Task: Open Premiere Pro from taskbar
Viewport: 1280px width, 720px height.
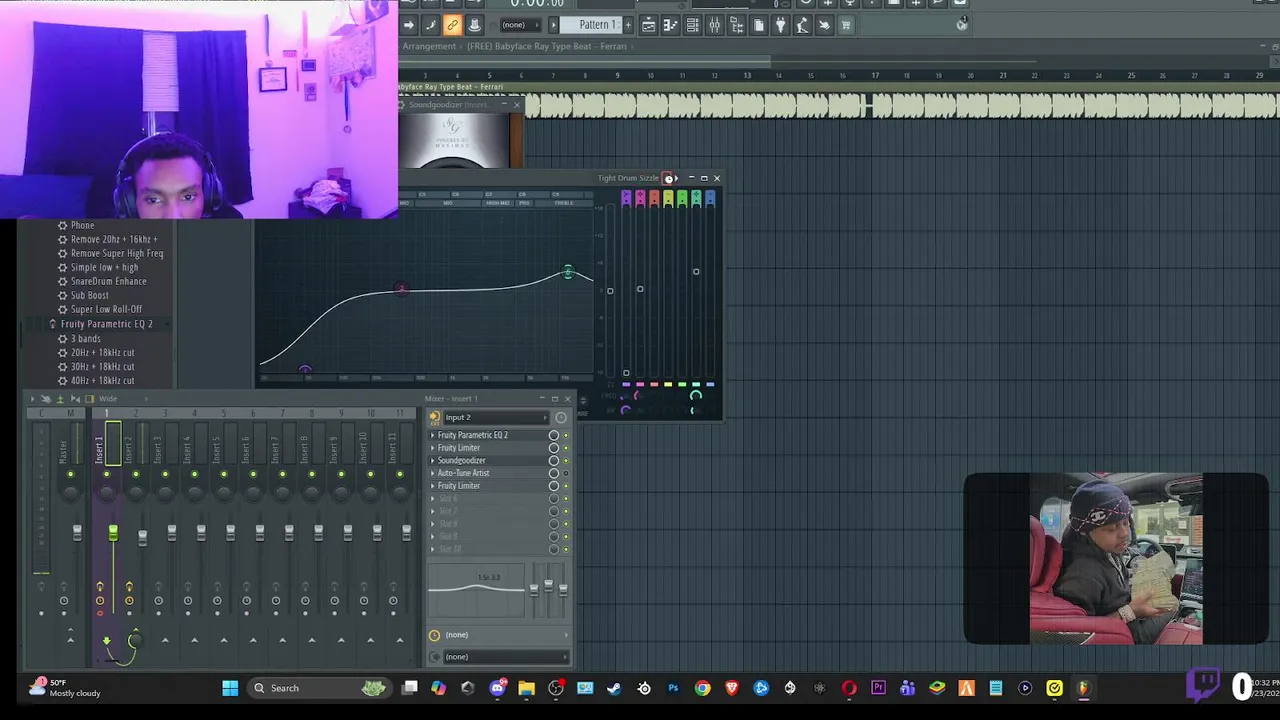Action: (878, 688)
